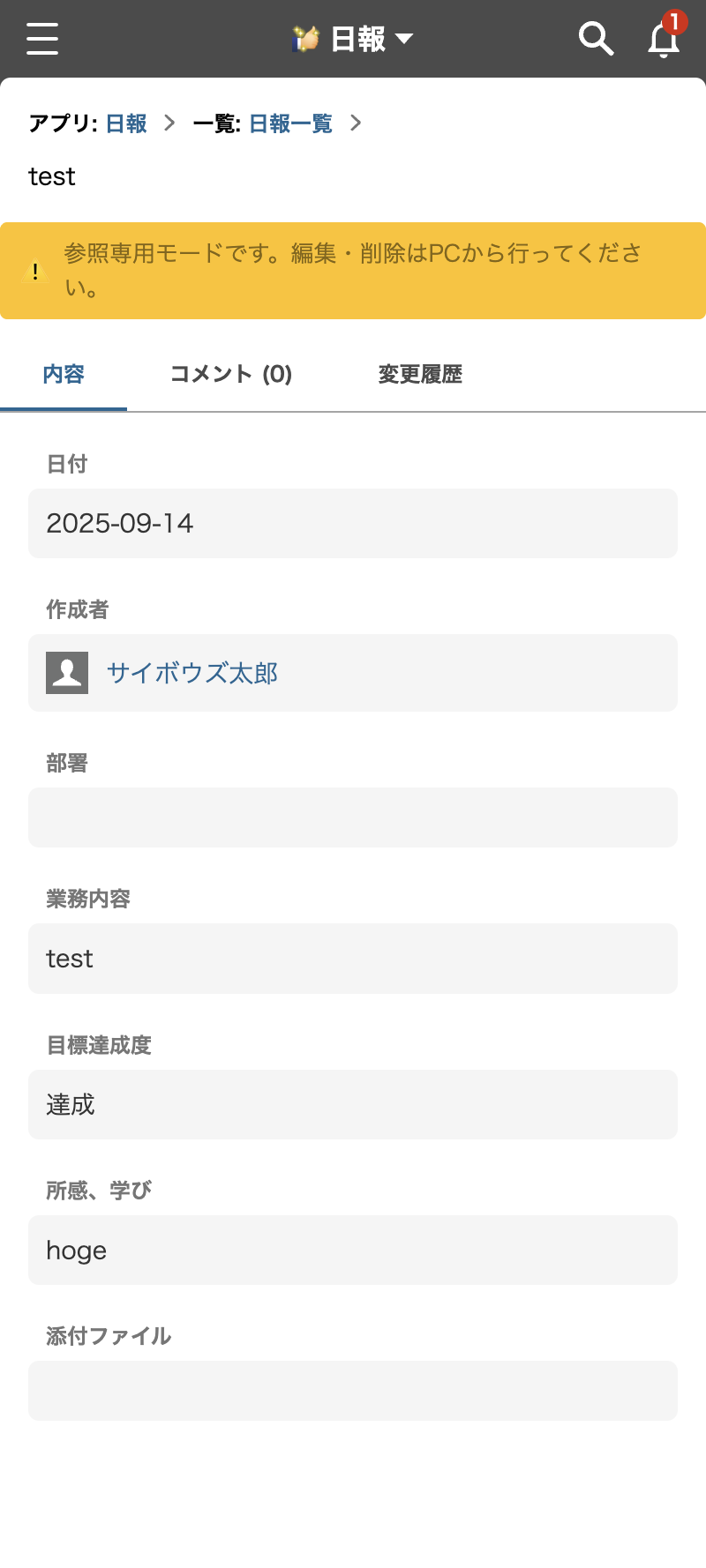This screenshot has height=1568, width=706.
Task: Switch to the コメント (0) tab
Action: pyautogui.click(x=230, y=374)
